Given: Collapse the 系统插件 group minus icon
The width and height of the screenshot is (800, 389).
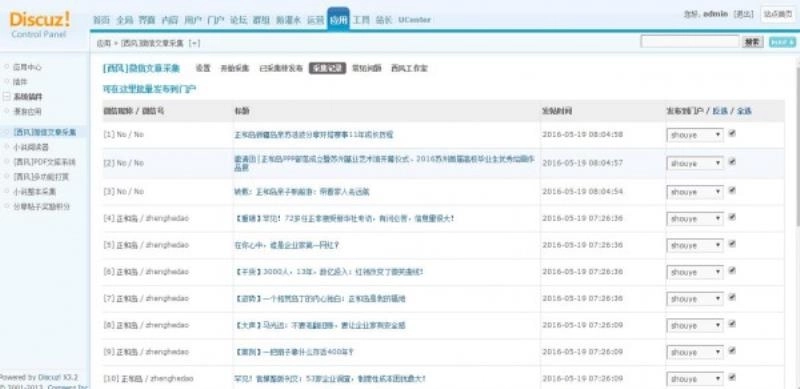Looking at the screenshot, I should 6,96.
